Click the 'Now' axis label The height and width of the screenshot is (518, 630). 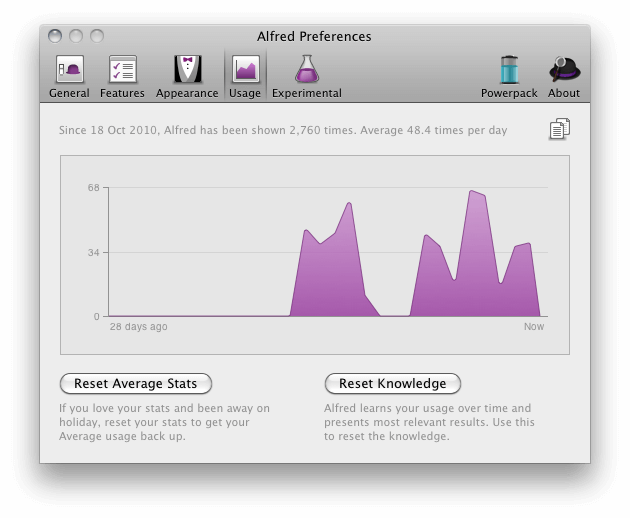click(x=534, y=327)
